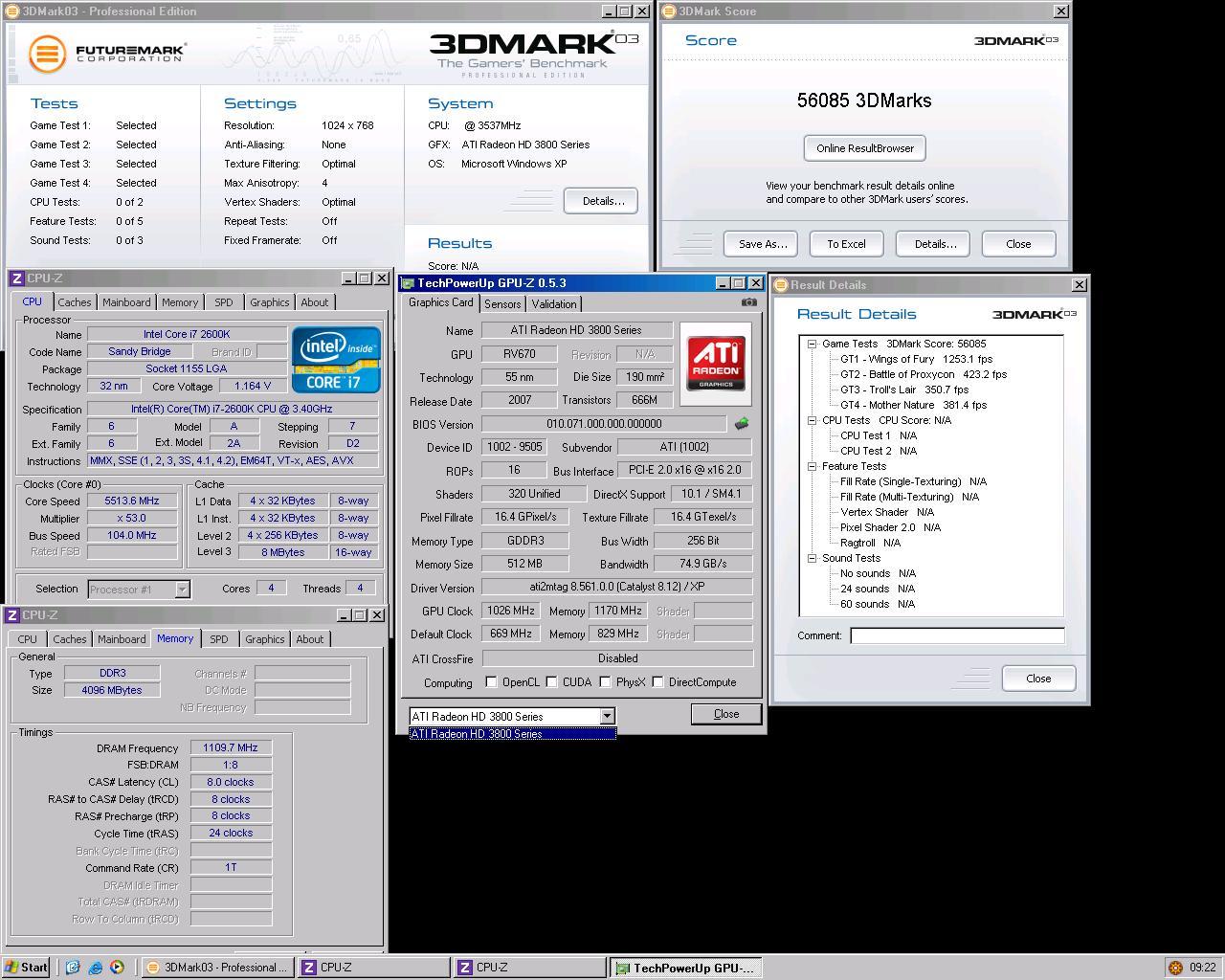The image size is (1225, 980).
Task: Click the Online ResultBrowser button
Action: 865,148
